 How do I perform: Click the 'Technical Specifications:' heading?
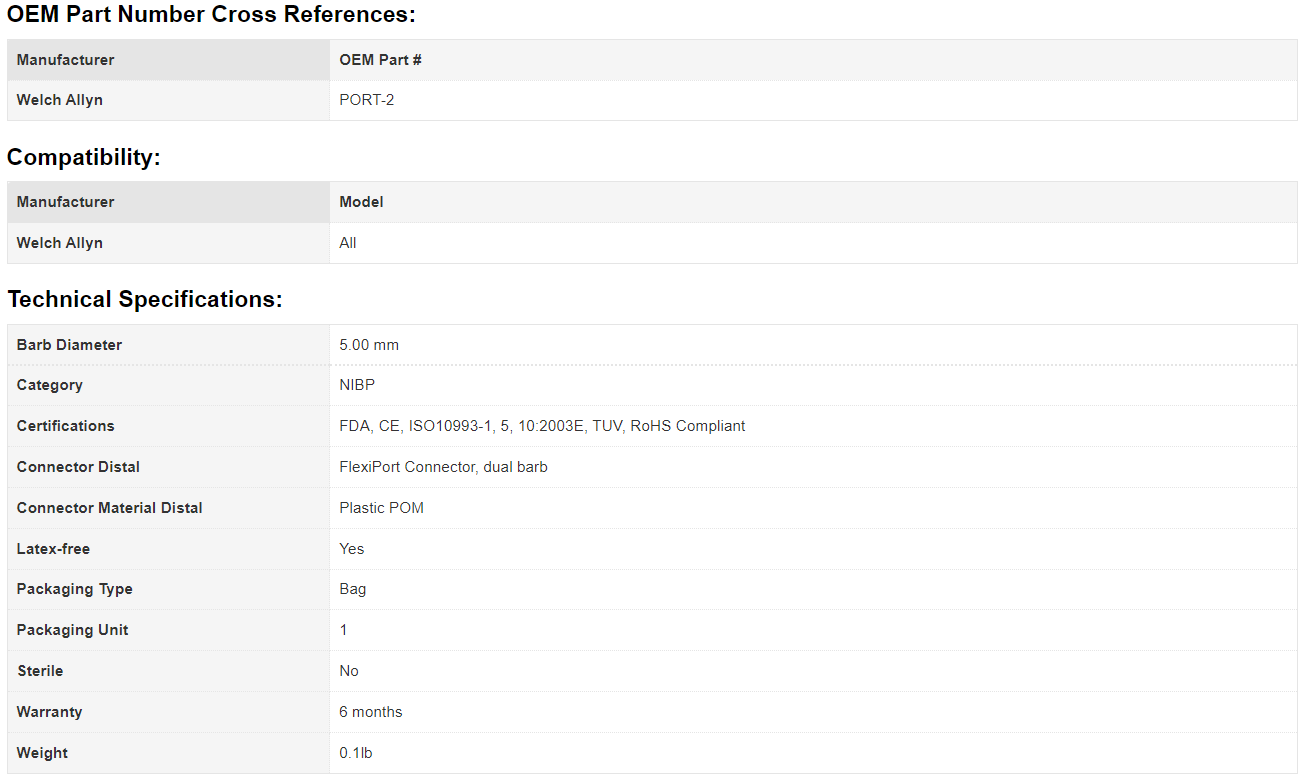(x=145, y=300)
